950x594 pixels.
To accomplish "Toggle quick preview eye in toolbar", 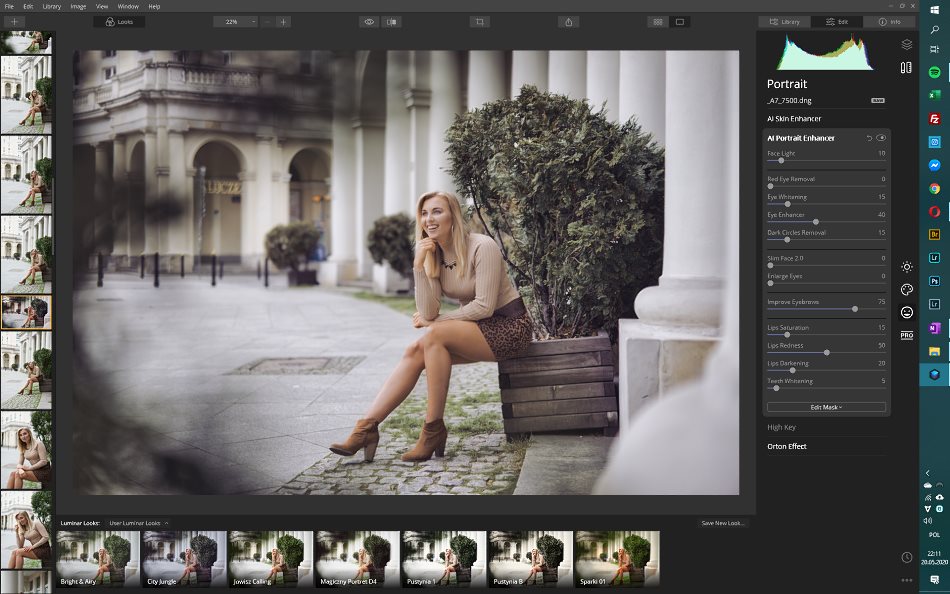I will tap(369, 22).
